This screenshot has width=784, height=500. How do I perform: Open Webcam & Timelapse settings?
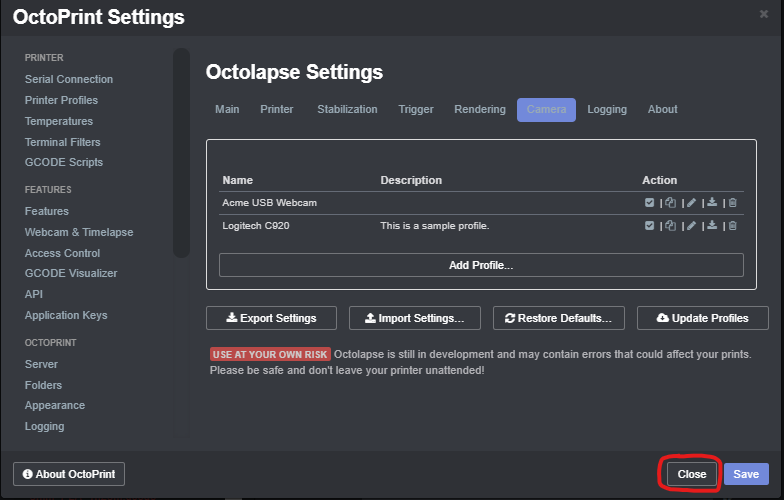[x=79, y=232]
